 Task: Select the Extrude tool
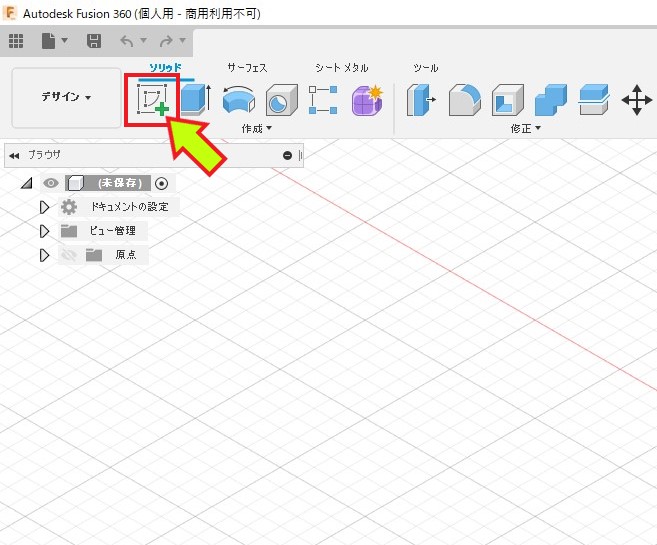196,100
